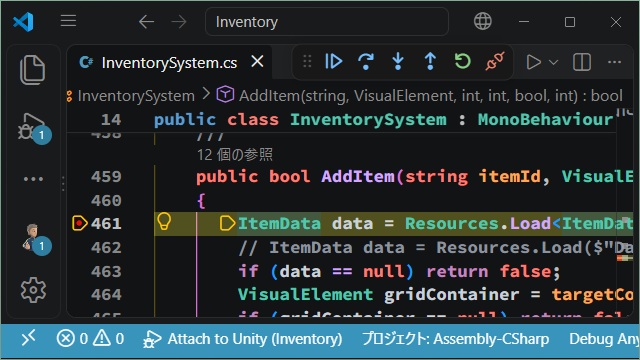This screenshot has width=640, height=360.
Task: Click the Inventory command center search box
Action: tap(327, 22)
